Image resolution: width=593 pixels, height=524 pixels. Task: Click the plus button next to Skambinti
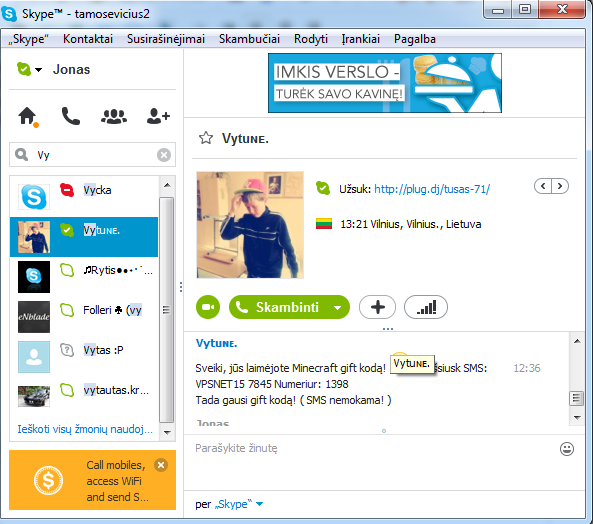pyautogui.click(x=377, y=307)
